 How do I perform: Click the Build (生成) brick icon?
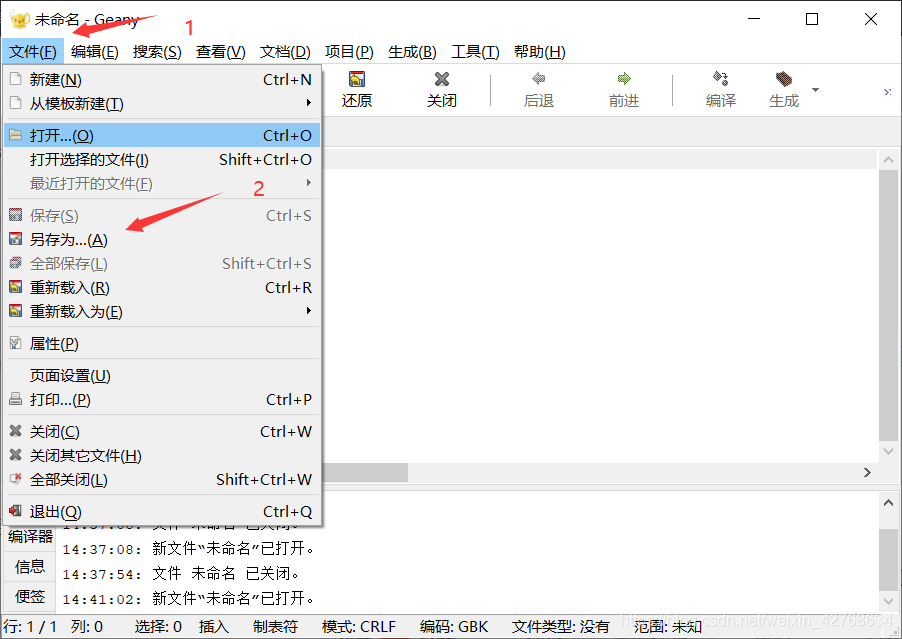[783, 79]
